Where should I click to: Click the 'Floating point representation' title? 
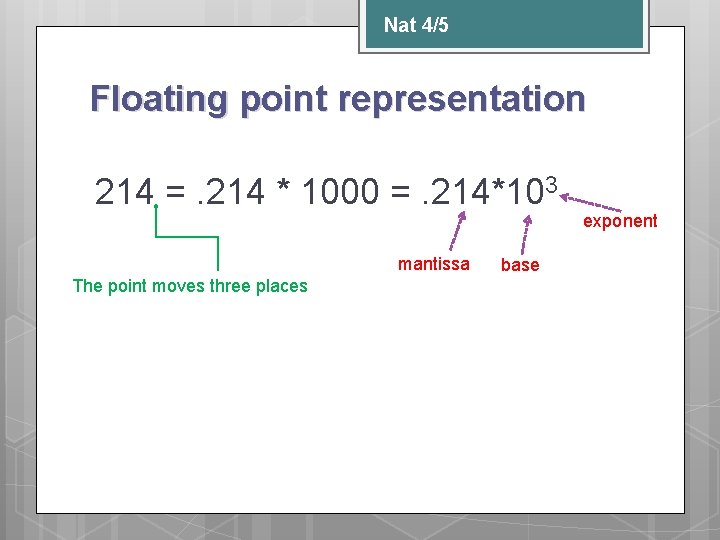coord(338,99)
